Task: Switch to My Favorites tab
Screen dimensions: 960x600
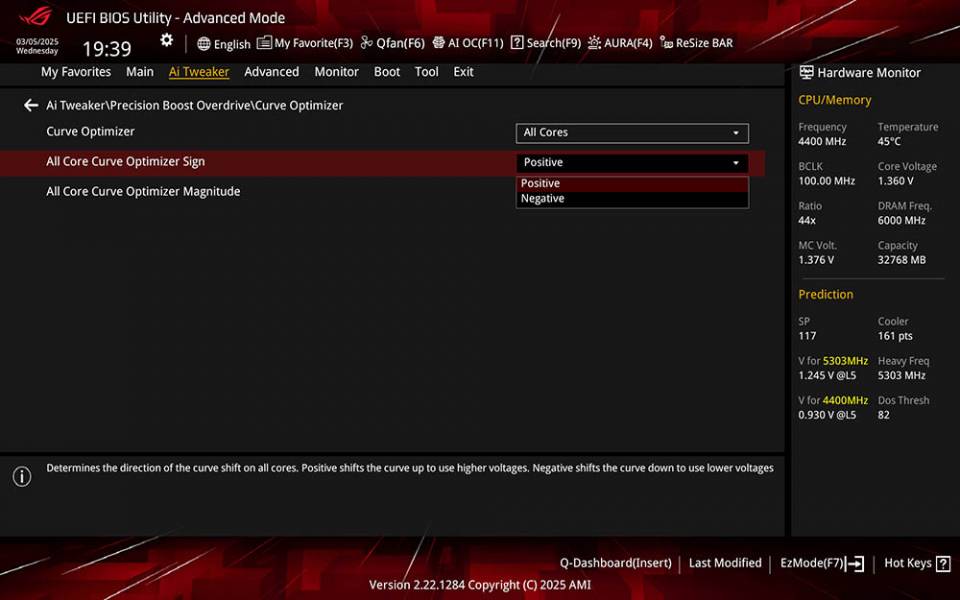Action: point(76,72)
